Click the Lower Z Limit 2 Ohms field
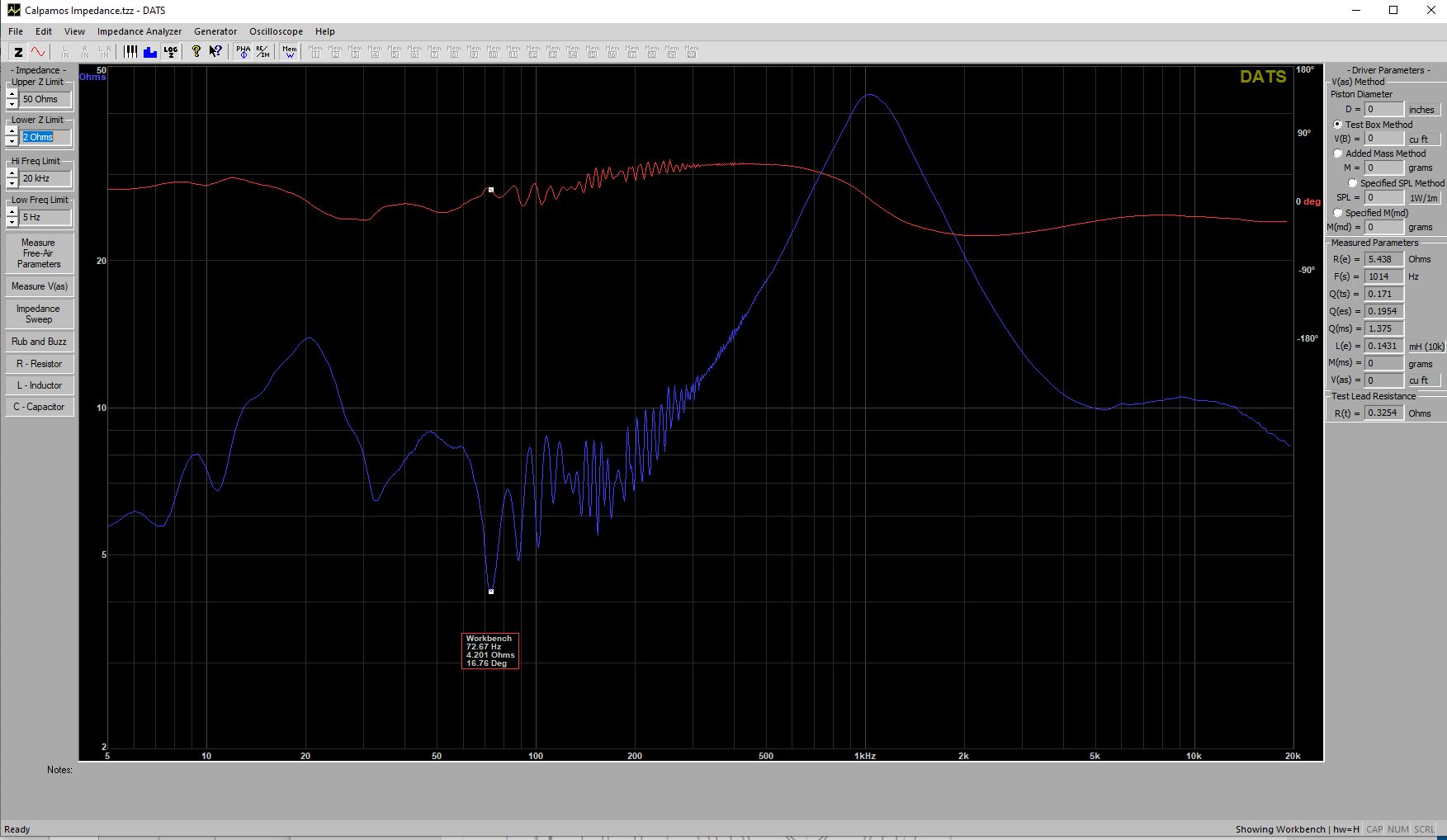The width and height of the screenshot is (1447, 840). (45, 137)
